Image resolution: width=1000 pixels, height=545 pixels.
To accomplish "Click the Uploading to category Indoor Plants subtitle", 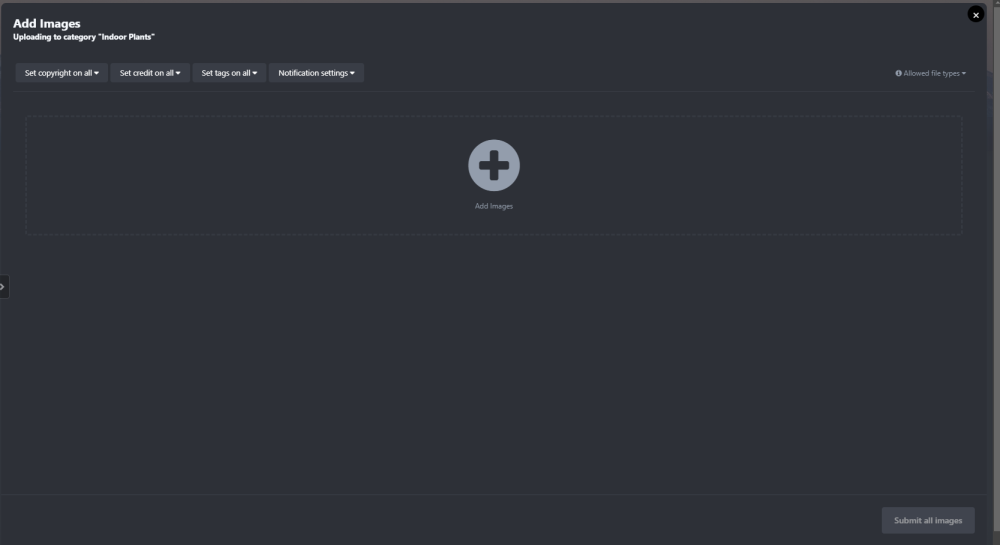I will tap(84, 37).
